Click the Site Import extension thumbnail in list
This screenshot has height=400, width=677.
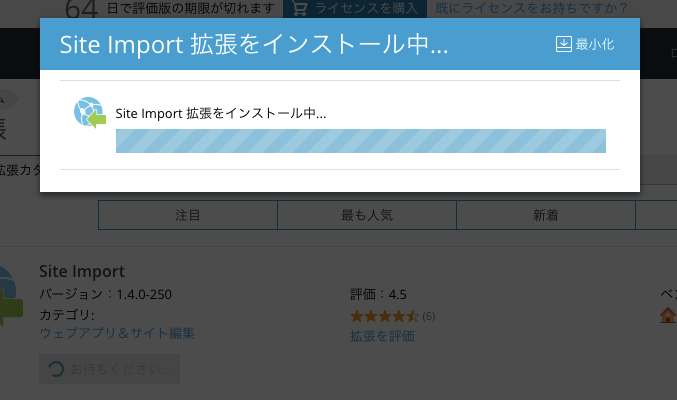[x=9, y=296]
